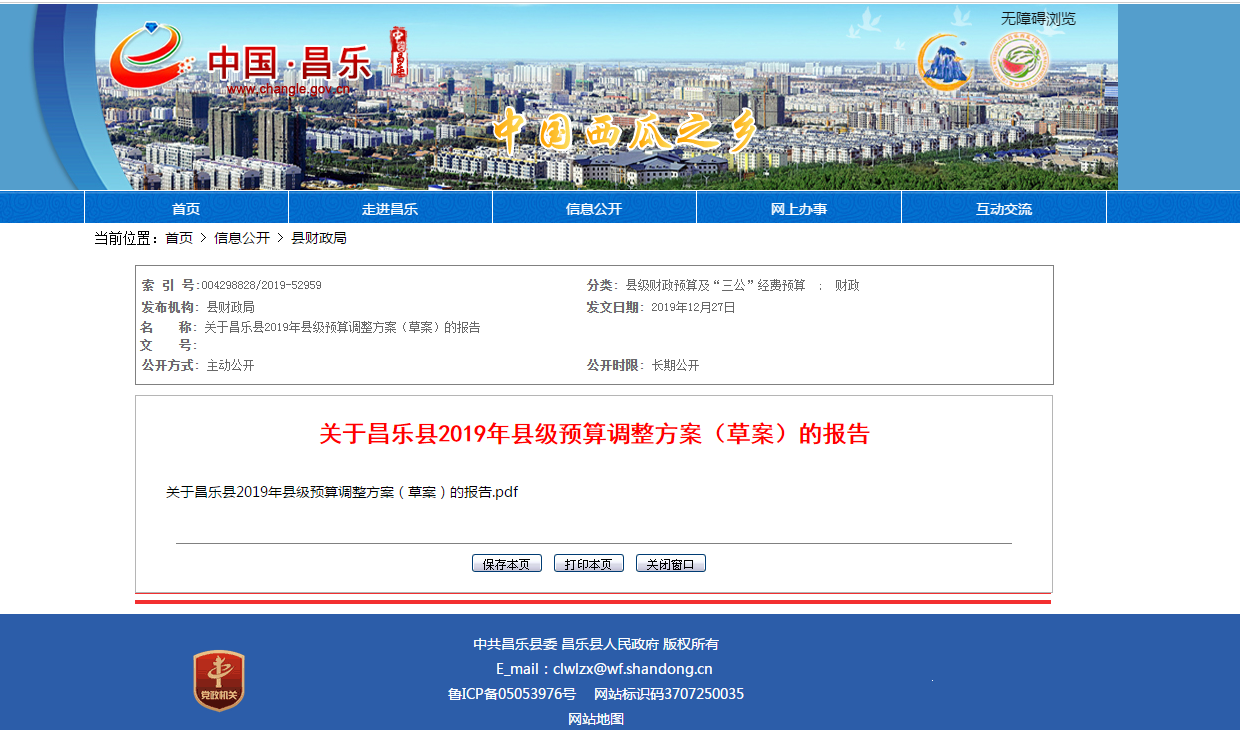The image size is (1240, 731).
Task: Open the 网站地图 link in the footer
Action: point(596,719)
